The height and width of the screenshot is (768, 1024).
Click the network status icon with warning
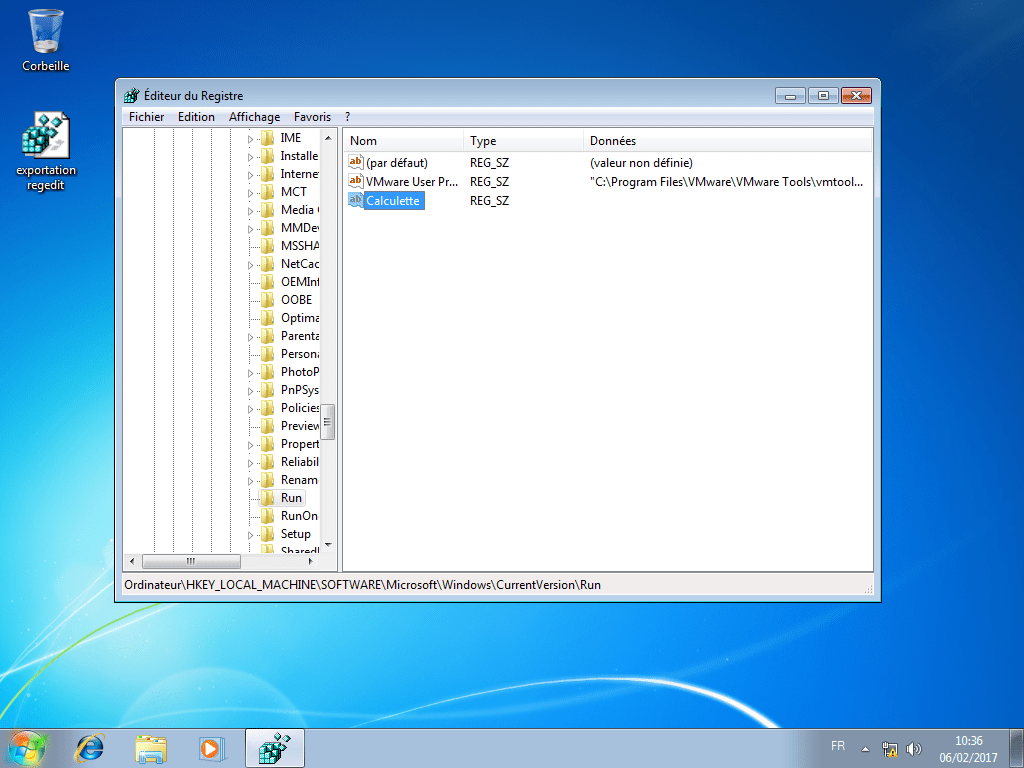[x=889, y=747]
